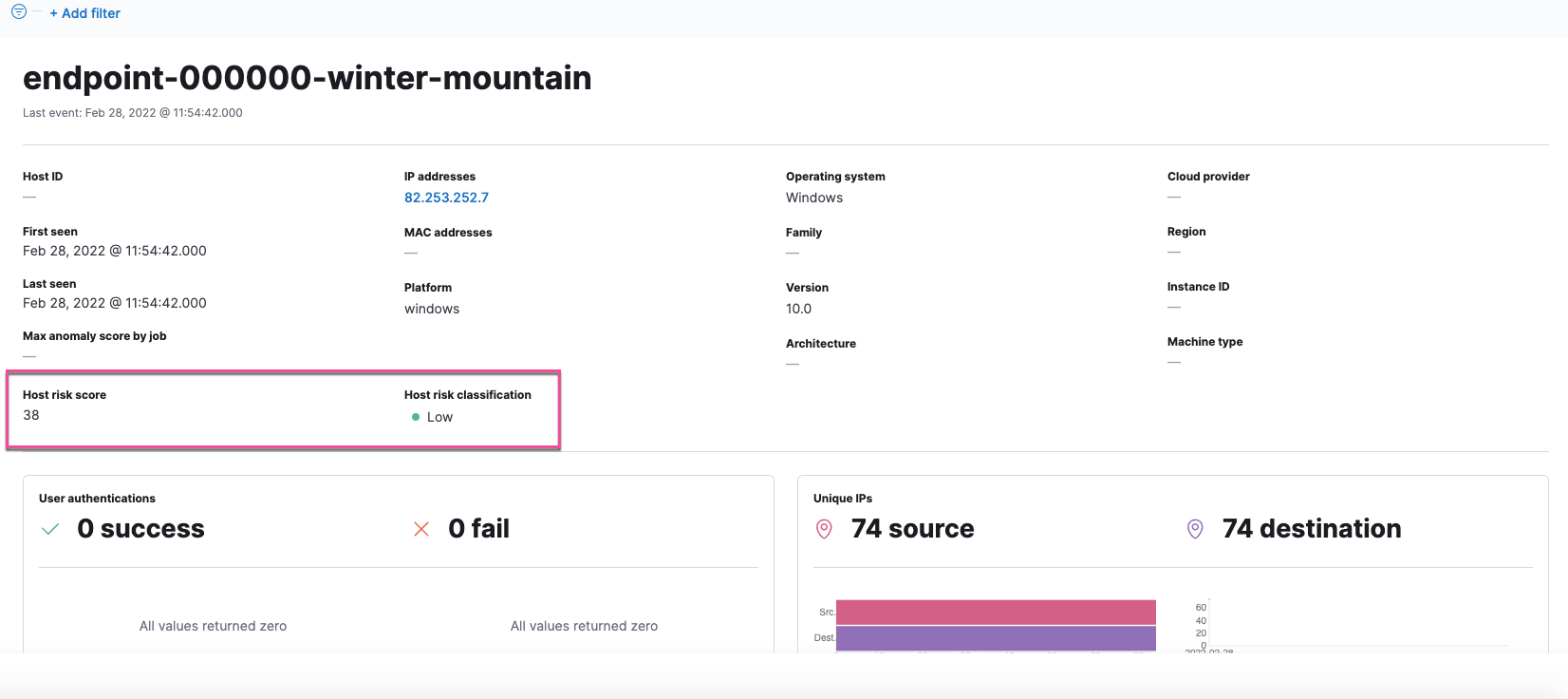
Task: Click the Version 10.0 value
Action: pos(798,309)
